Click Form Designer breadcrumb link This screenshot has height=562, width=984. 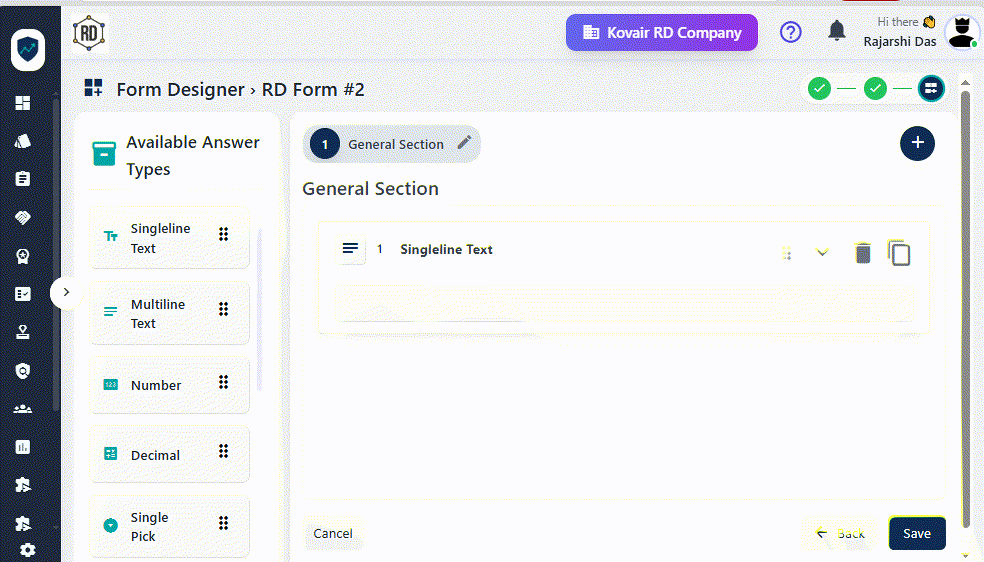[x=180, y=89]
